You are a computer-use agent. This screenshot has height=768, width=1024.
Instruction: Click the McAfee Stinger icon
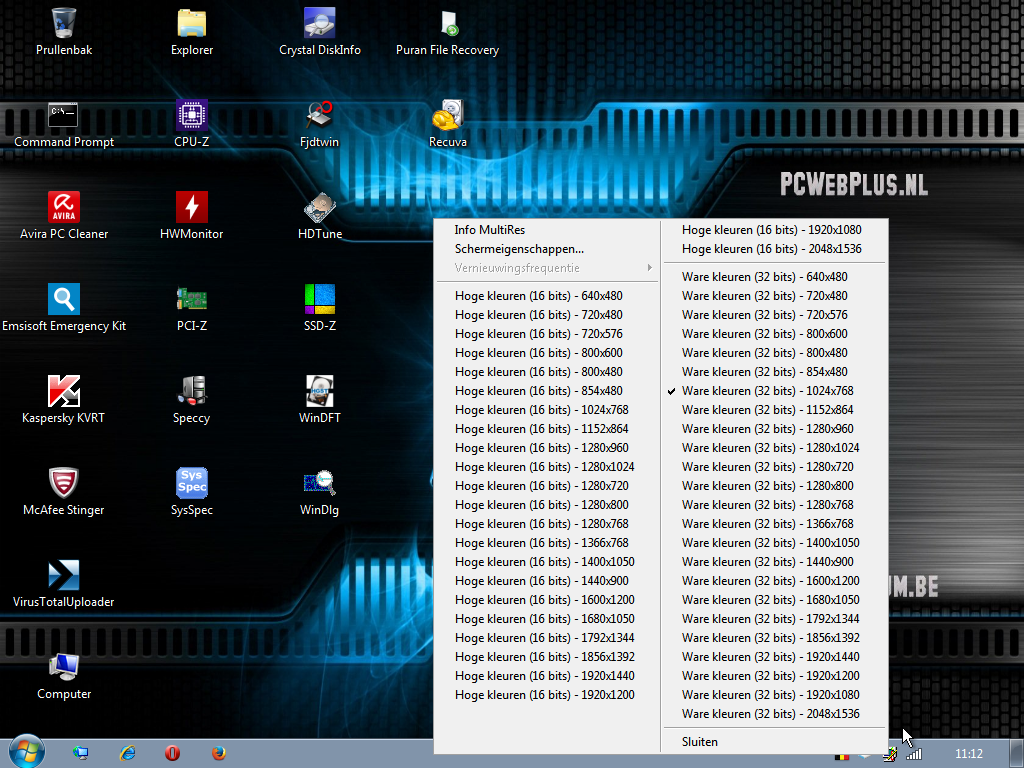63,484
